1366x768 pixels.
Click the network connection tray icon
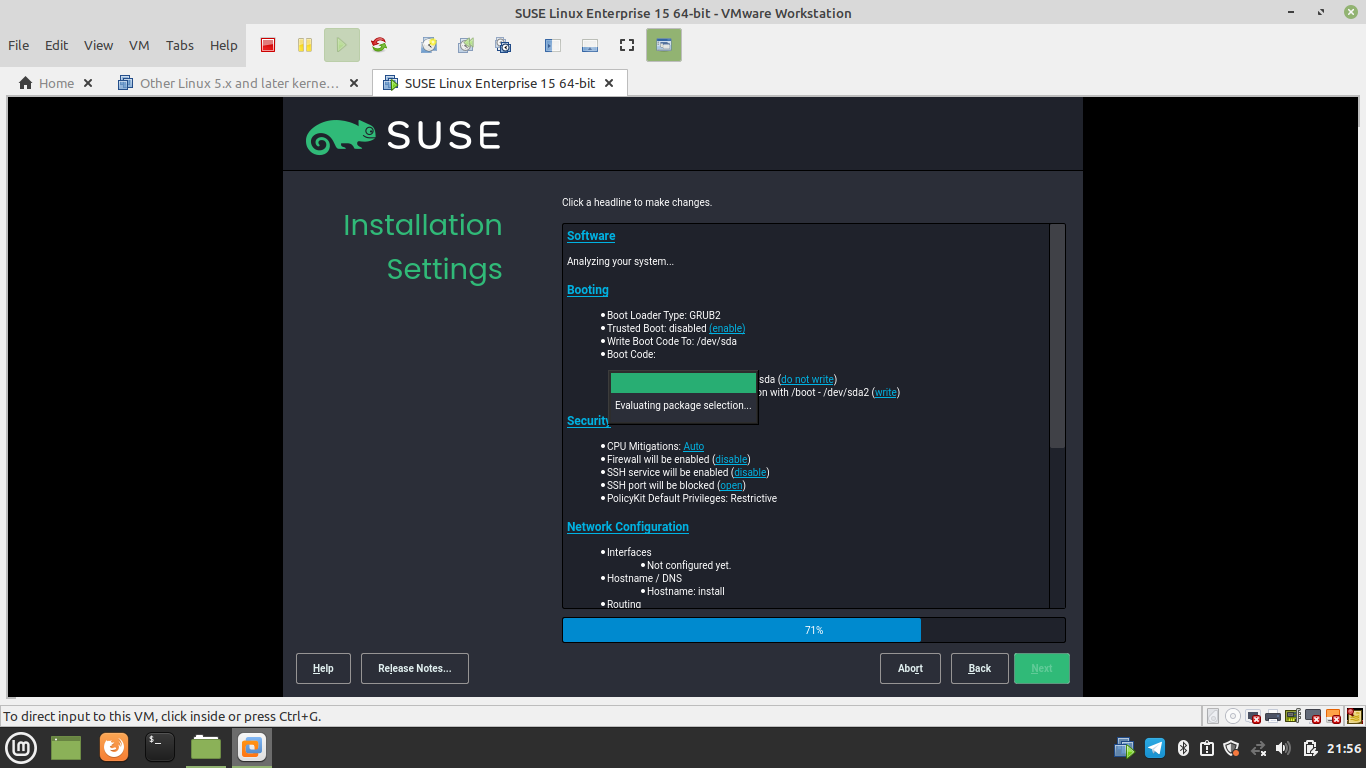pyautogui.click(x=1258, y=747)
